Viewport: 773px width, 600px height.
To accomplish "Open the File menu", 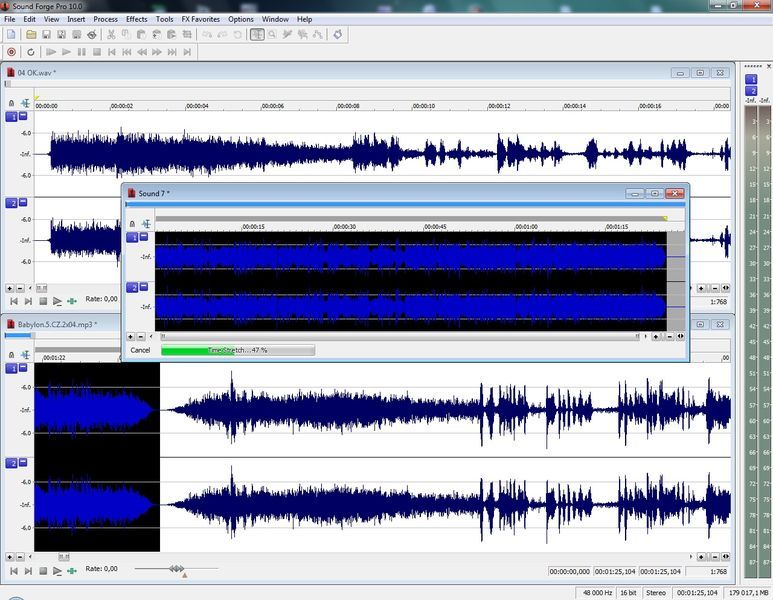I will point(10,19).
